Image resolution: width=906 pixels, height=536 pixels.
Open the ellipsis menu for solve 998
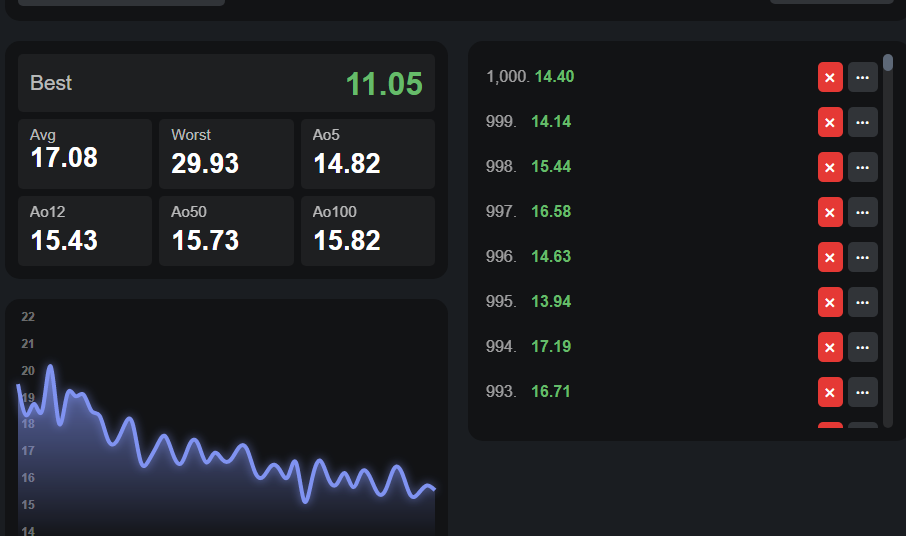(863, 168)
